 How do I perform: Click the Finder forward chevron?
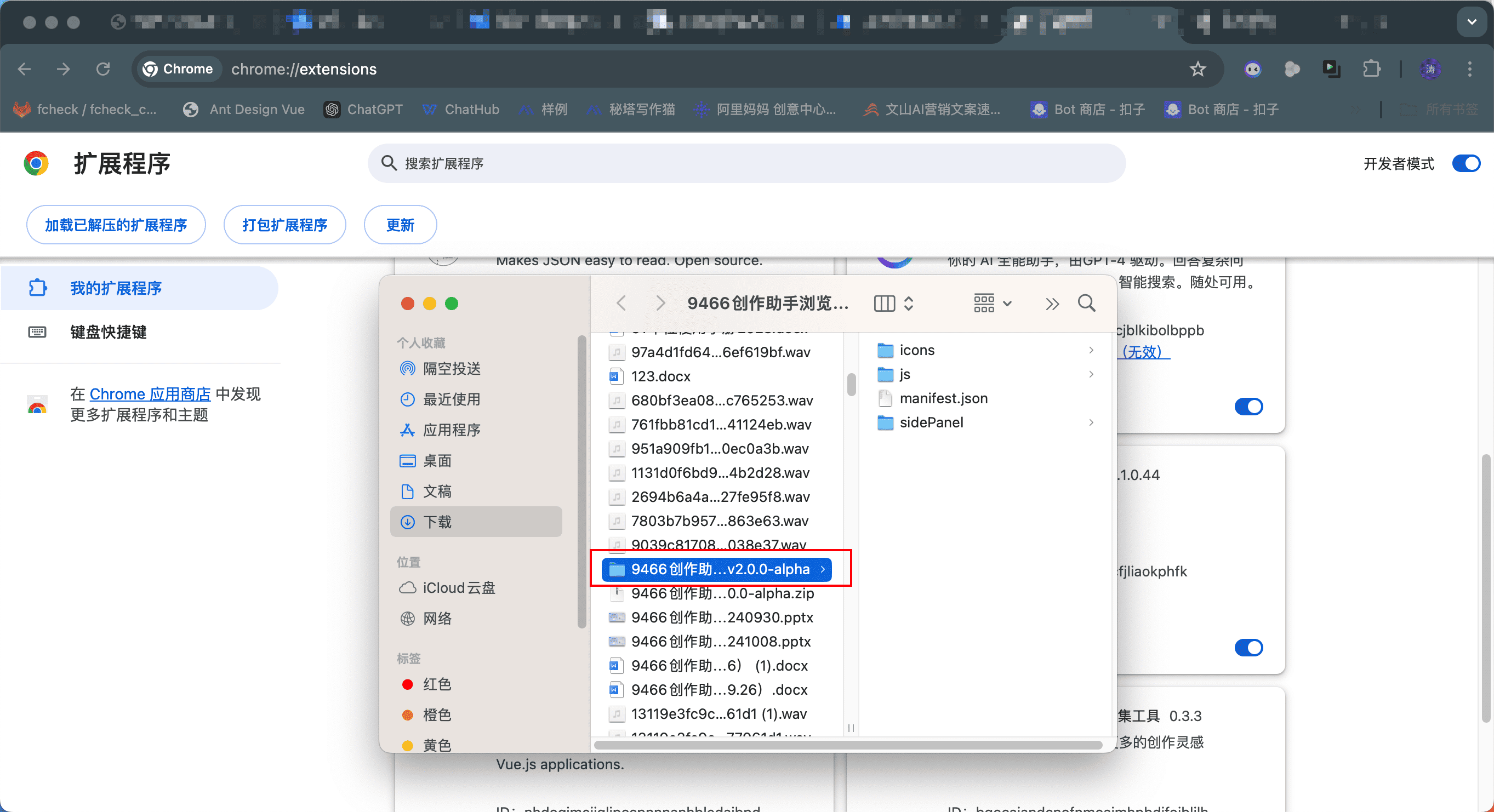coord(660,303)
